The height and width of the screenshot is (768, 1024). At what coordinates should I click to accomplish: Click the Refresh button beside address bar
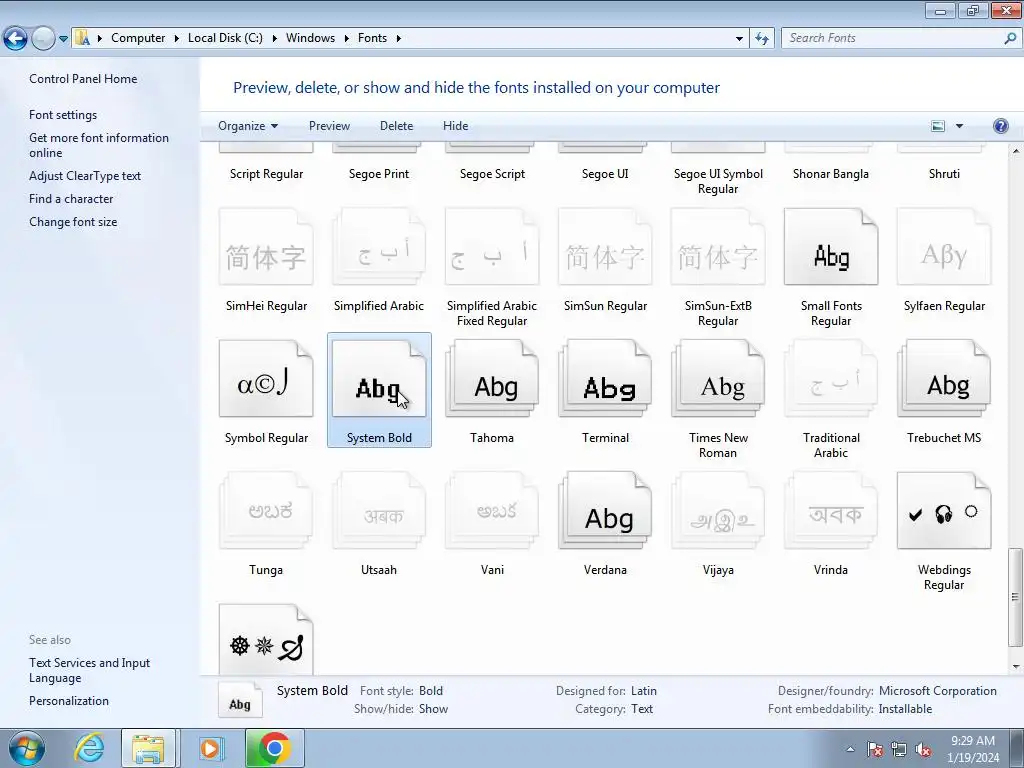(x=761, y=39)
